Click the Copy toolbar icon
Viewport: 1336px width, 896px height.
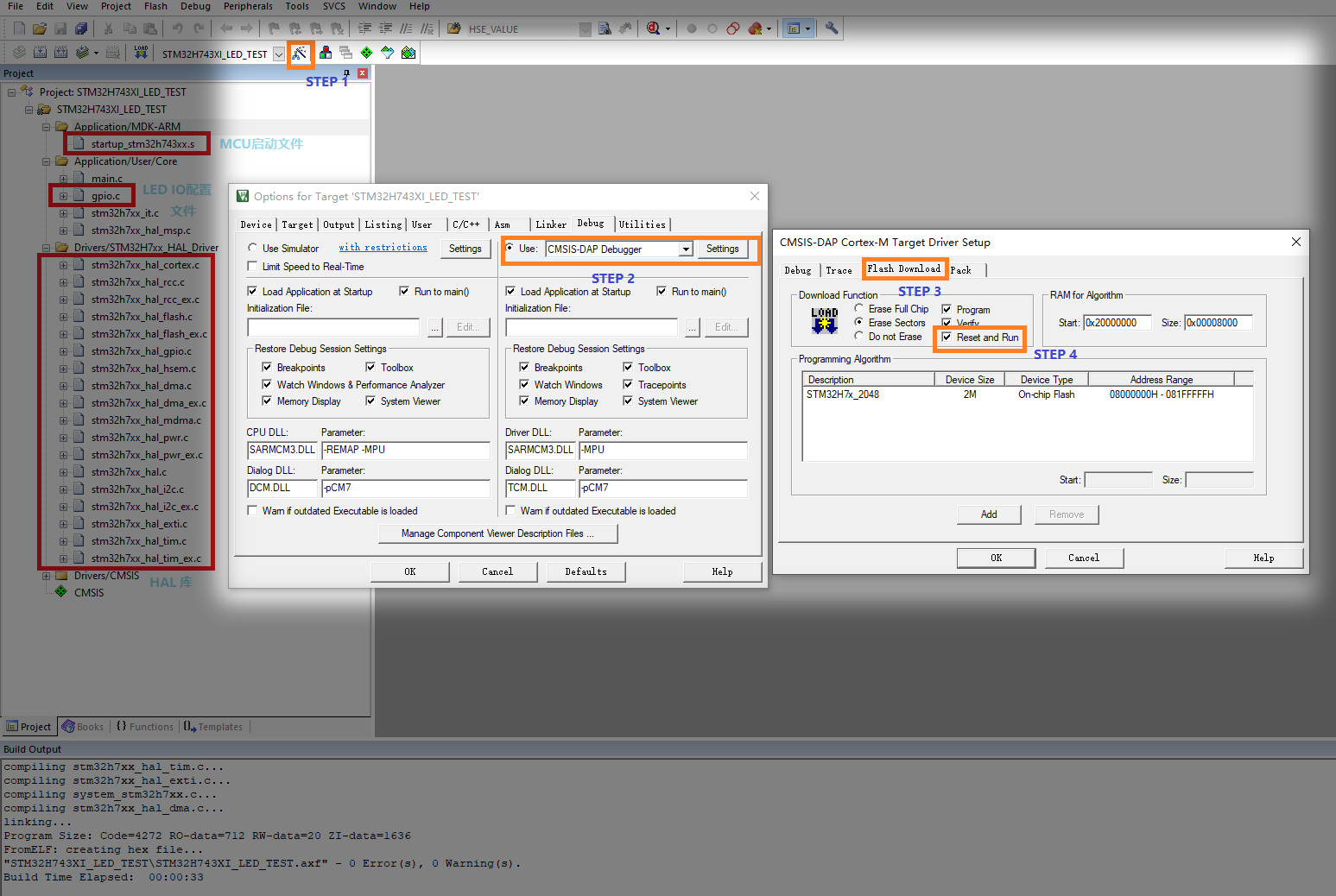pyautogui.click(x=129, y=28)
